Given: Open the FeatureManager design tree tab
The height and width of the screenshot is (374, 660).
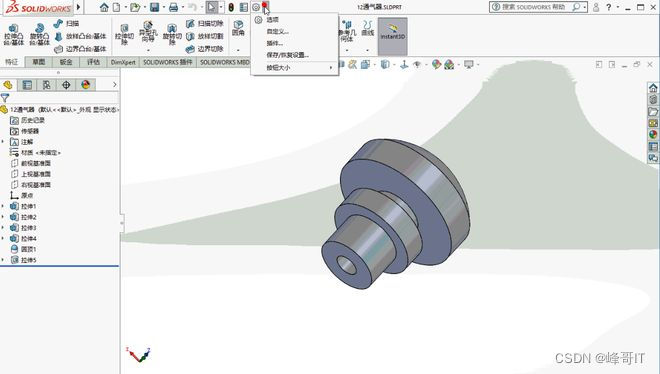Looking at the screenshot, I should point(8,85).
